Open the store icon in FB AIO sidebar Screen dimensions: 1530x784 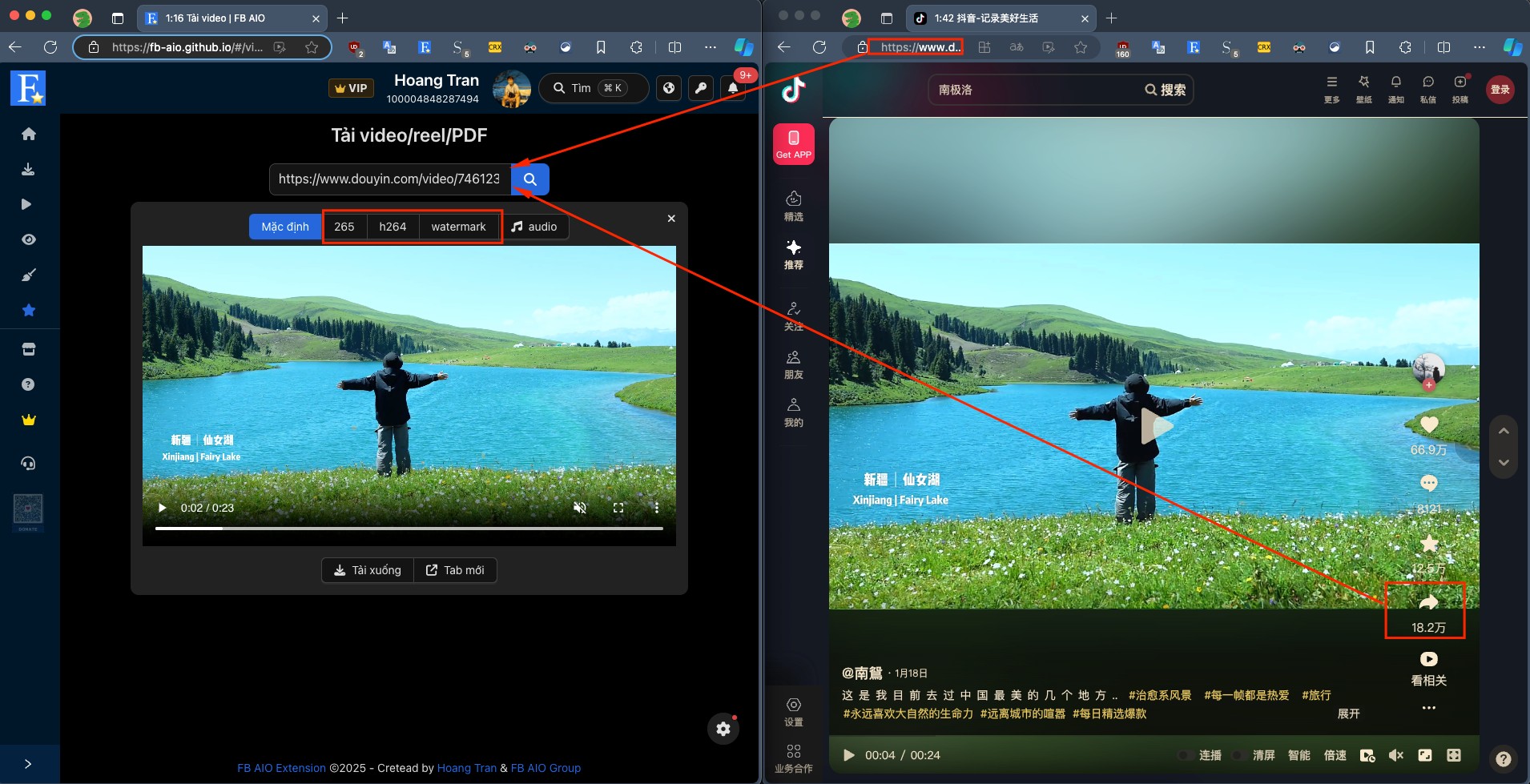click(x=28, y=349)
